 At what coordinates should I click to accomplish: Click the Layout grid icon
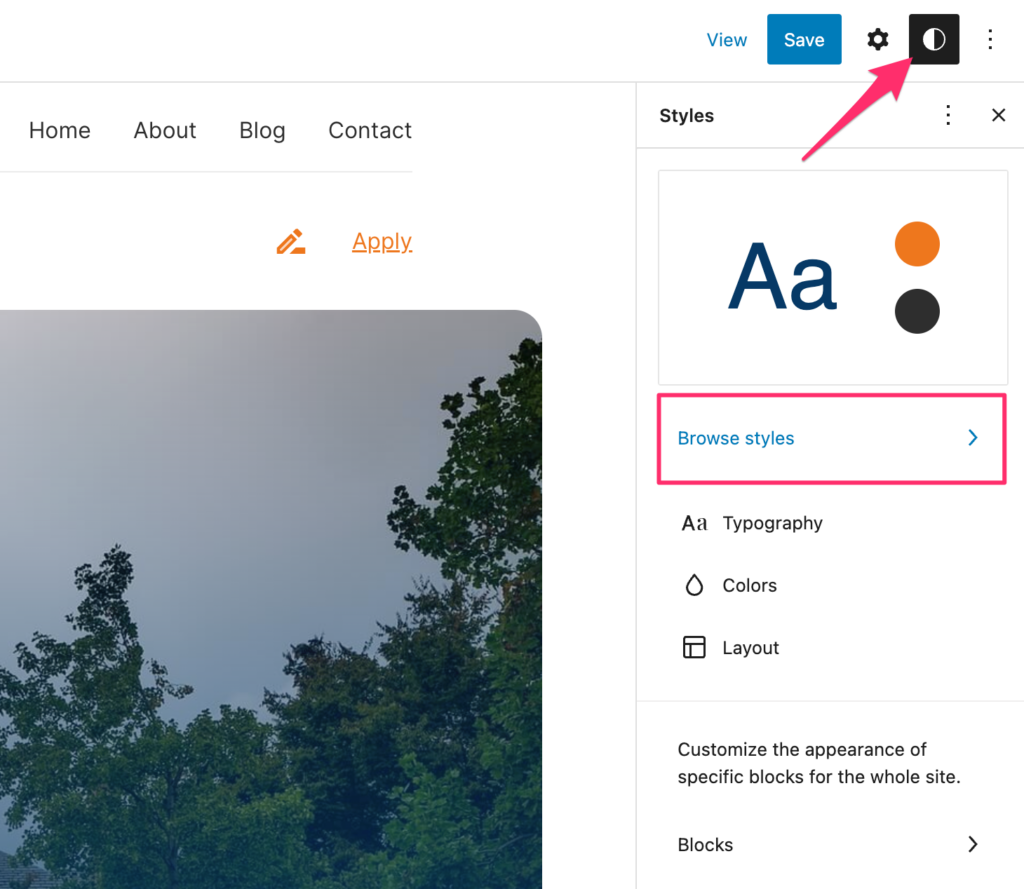point(694,647)
